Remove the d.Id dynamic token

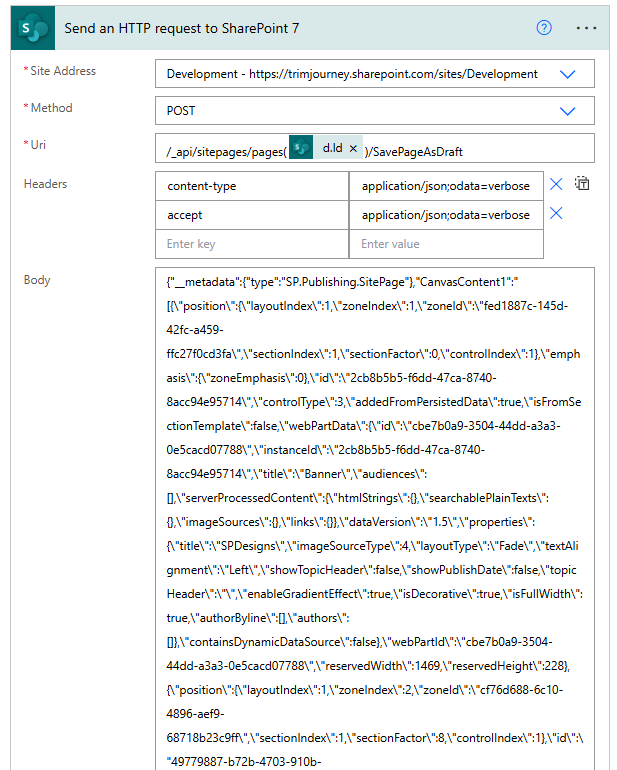(x=353, y=148)
